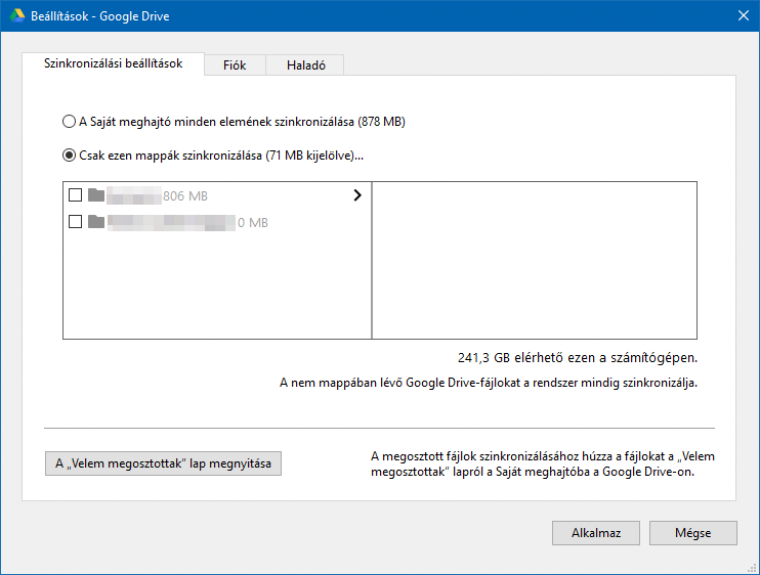The width and height of the screenshot is (760, 575).
Task: Click the Google Drive logo in title bar
Action: coord(17,16)
